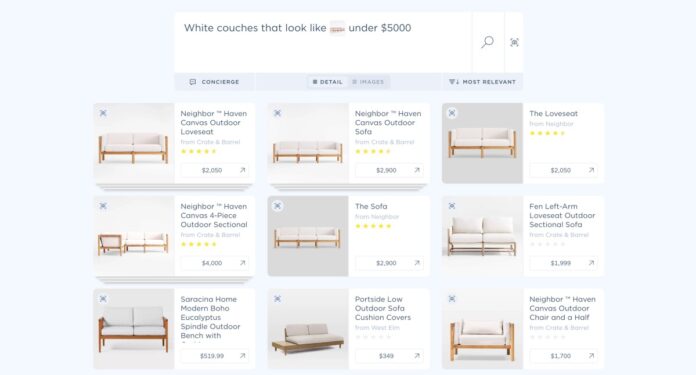Click the visual search icon on The Loveseat card
The height and width of the screenshot is (375, 696).
(x=452, y=113)
